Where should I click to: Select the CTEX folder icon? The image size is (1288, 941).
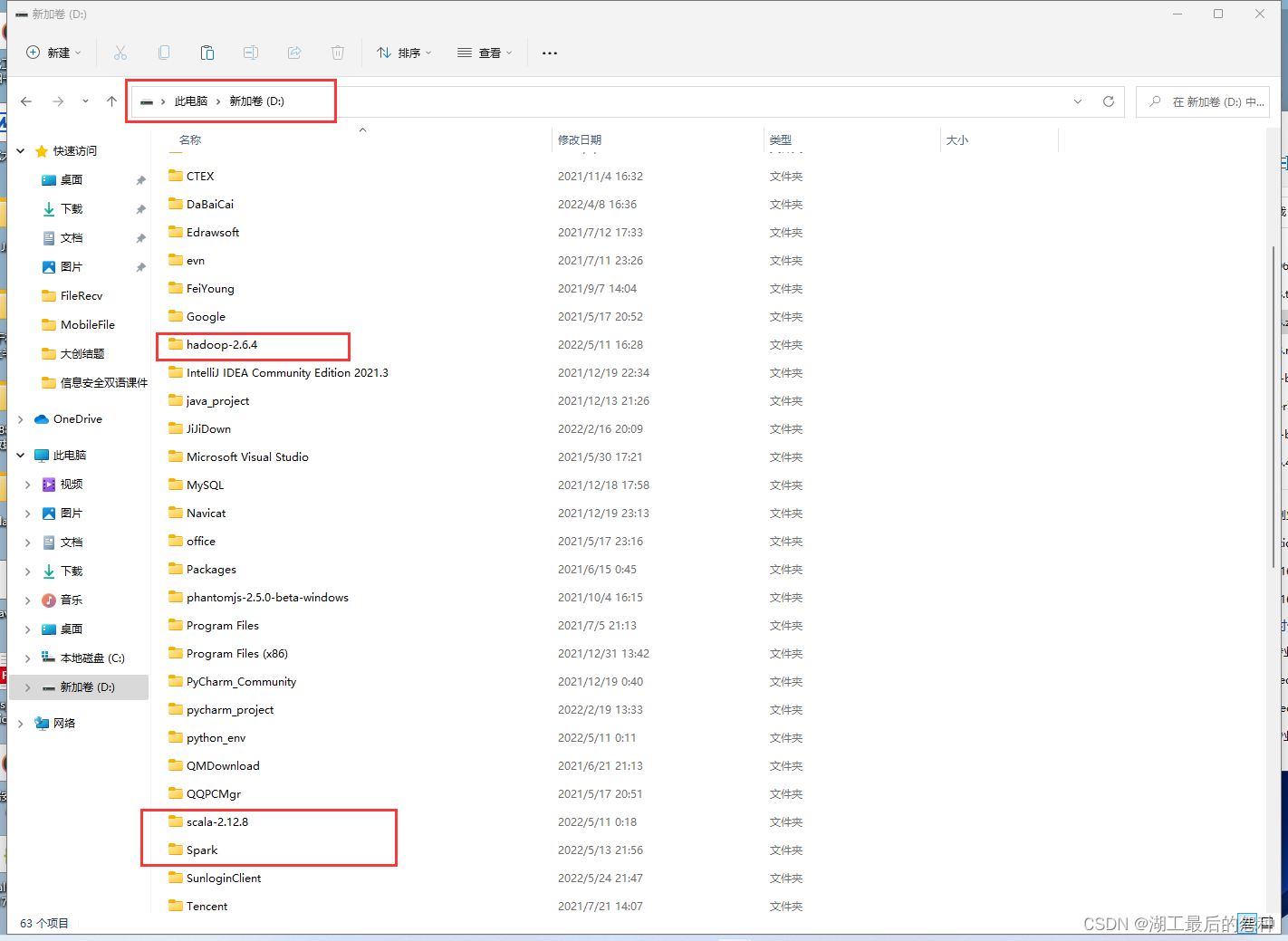[176, 176]
